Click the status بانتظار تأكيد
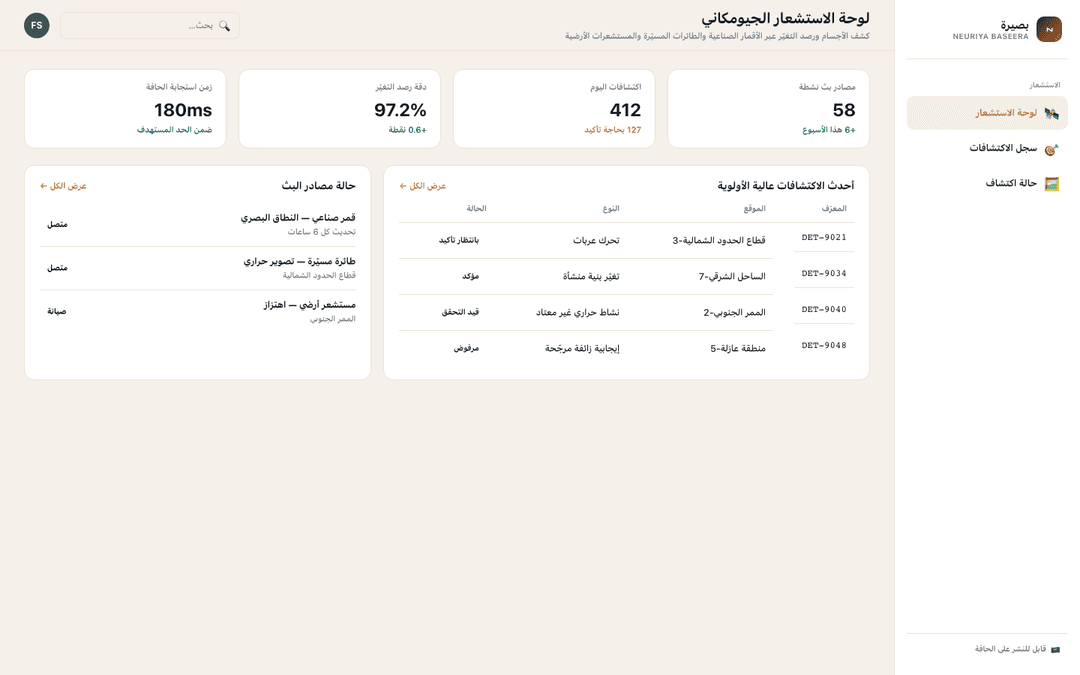The width and height of the screenshot is (1080, 675). point(459,240)
